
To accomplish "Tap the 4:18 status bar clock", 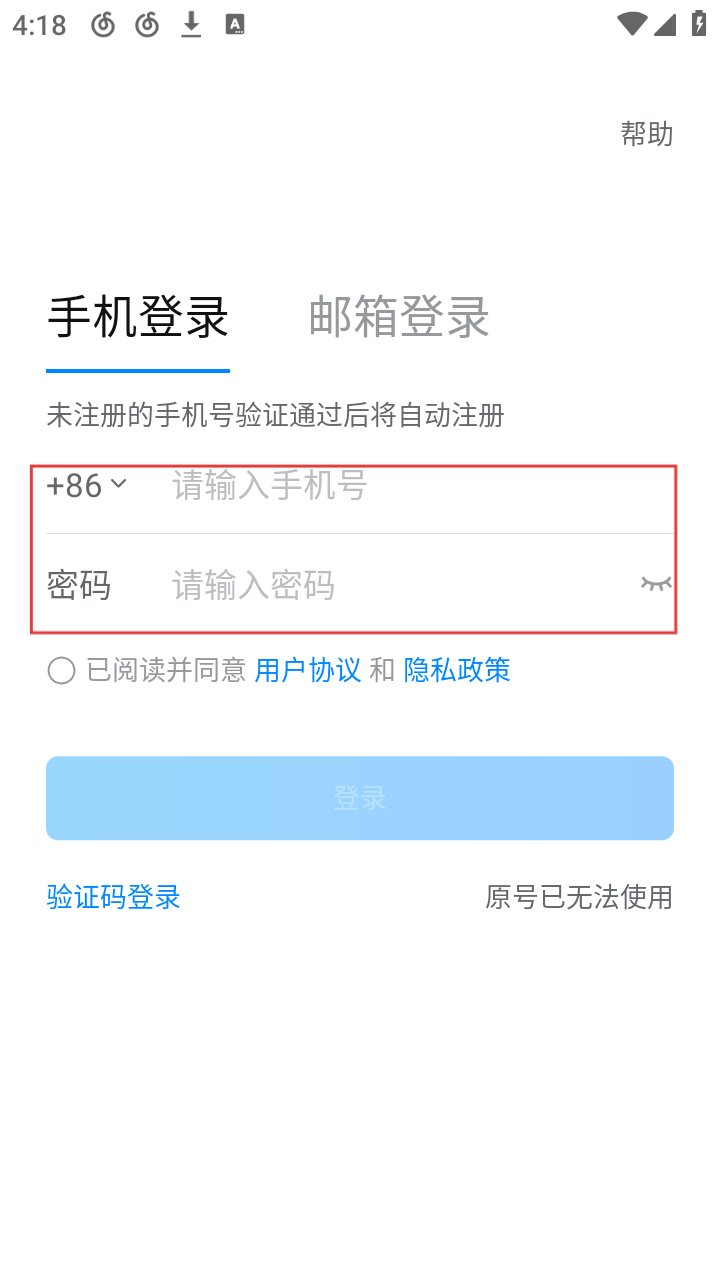I will pyautogui.click(x=39, y=25).
